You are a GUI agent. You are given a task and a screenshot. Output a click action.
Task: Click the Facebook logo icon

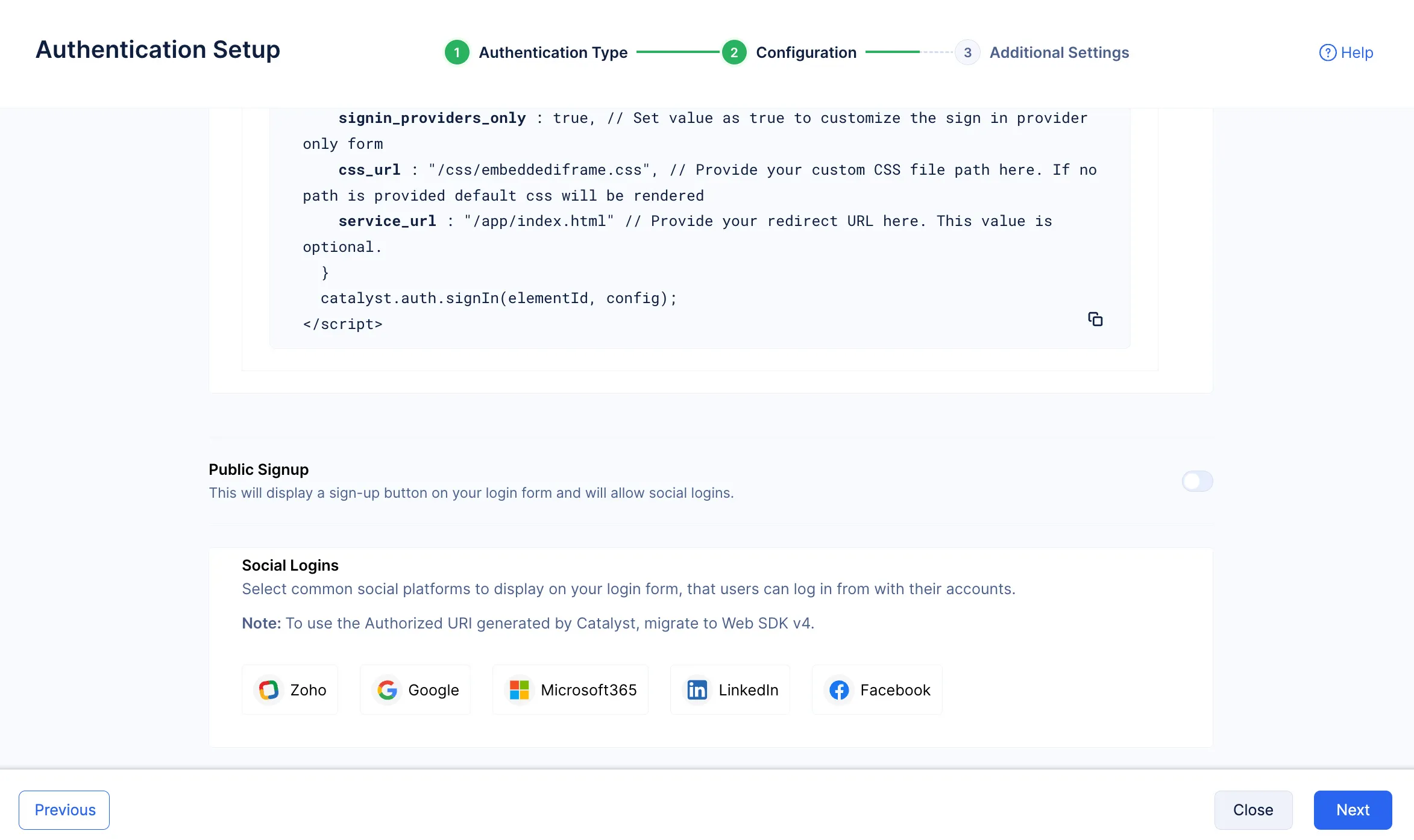click(x=839, y=690)
